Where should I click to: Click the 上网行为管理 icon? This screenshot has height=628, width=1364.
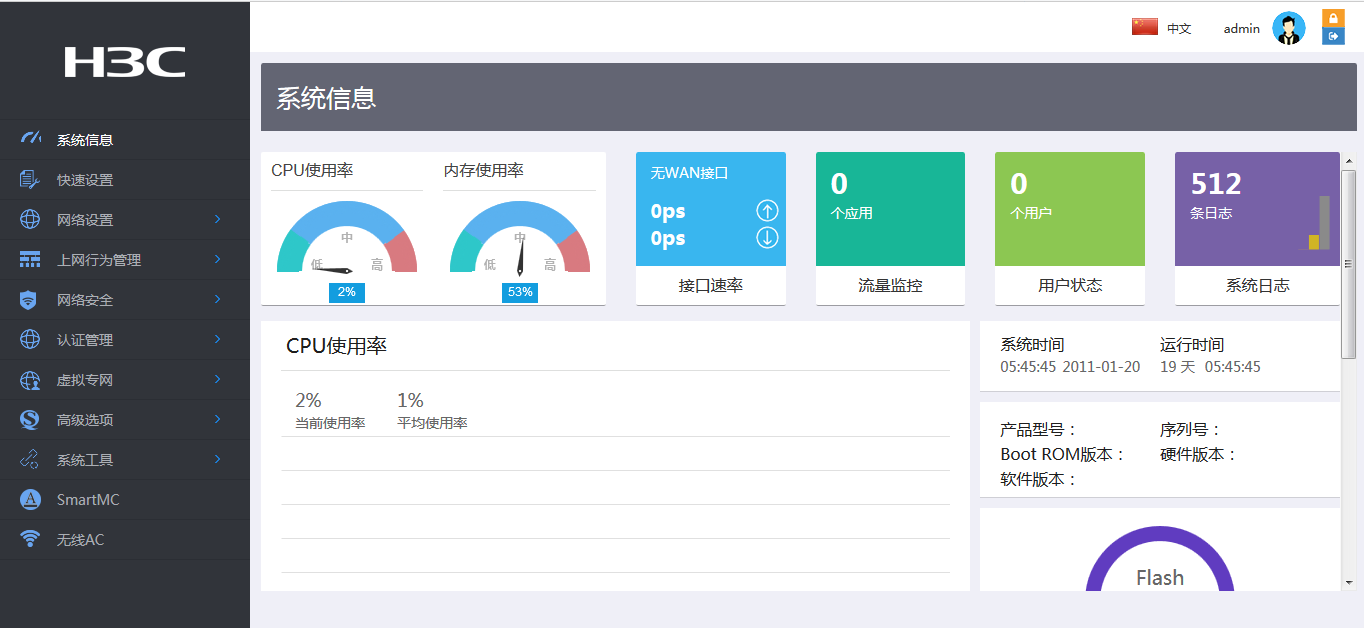pyautogui.click(x=30, y=259)
